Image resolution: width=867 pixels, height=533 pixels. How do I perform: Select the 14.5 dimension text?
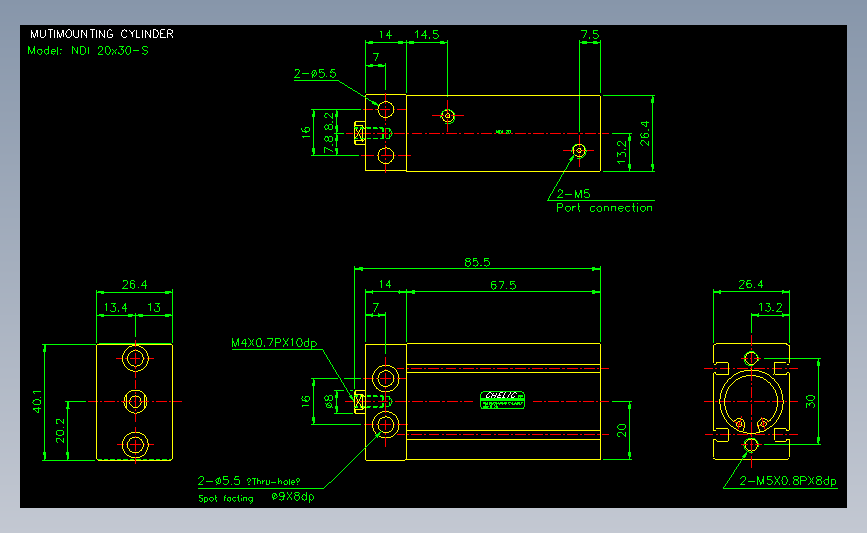point(427,34)
